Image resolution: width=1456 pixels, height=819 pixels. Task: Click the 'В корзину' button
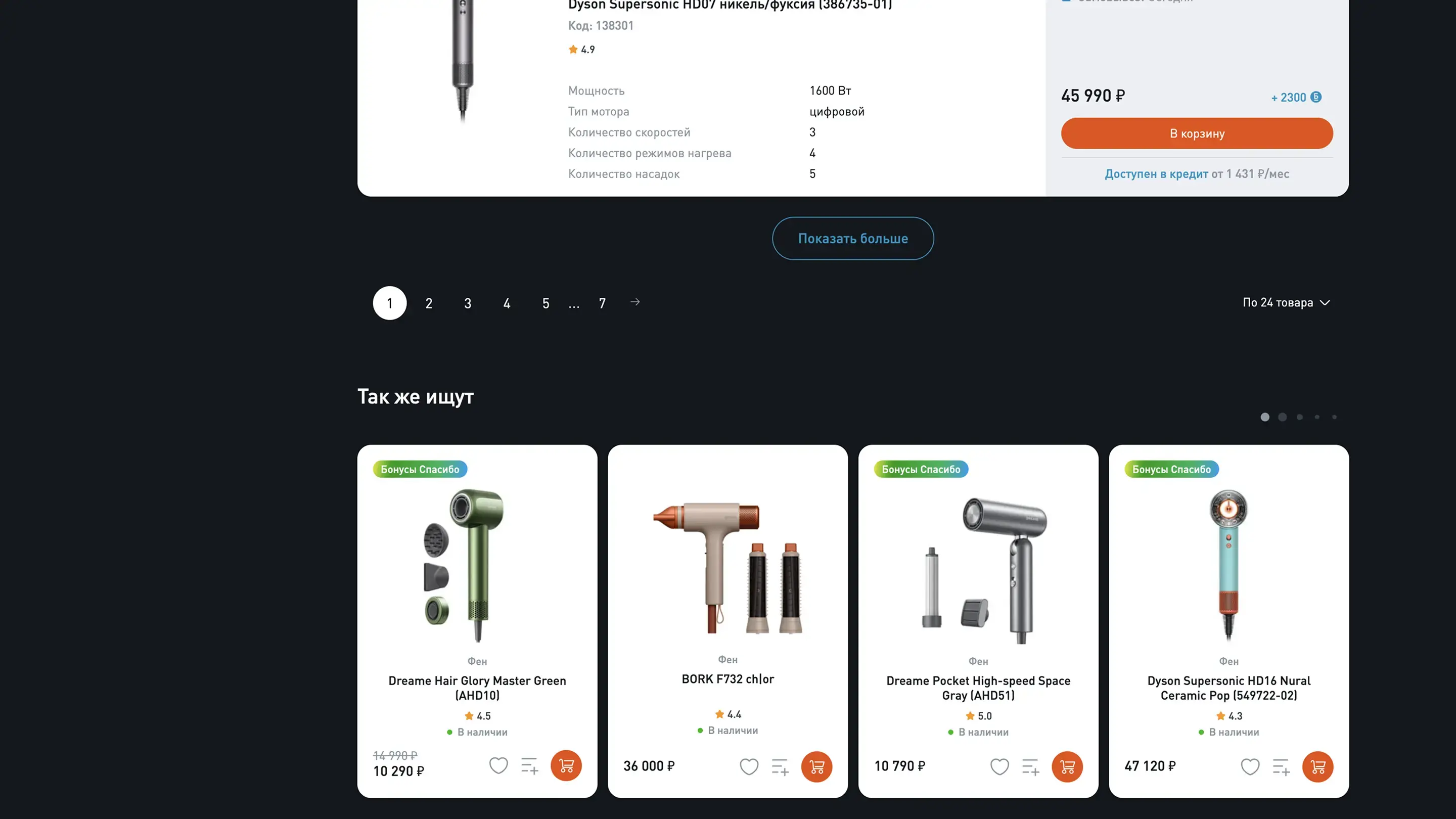(1197, 133)
